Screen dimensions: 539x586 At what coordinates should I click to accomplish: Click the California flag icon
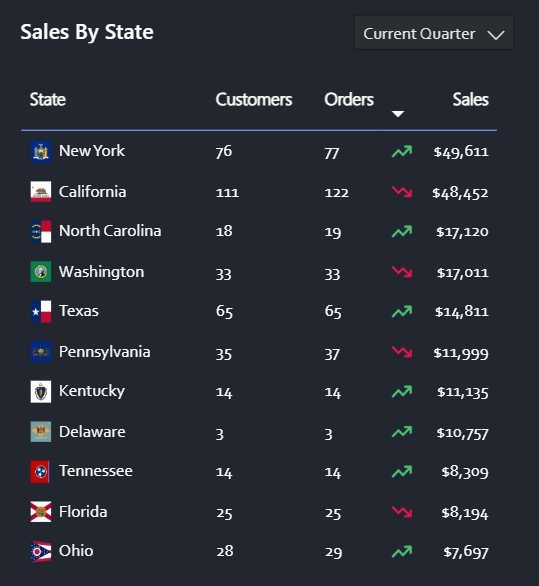coord(41,192)
